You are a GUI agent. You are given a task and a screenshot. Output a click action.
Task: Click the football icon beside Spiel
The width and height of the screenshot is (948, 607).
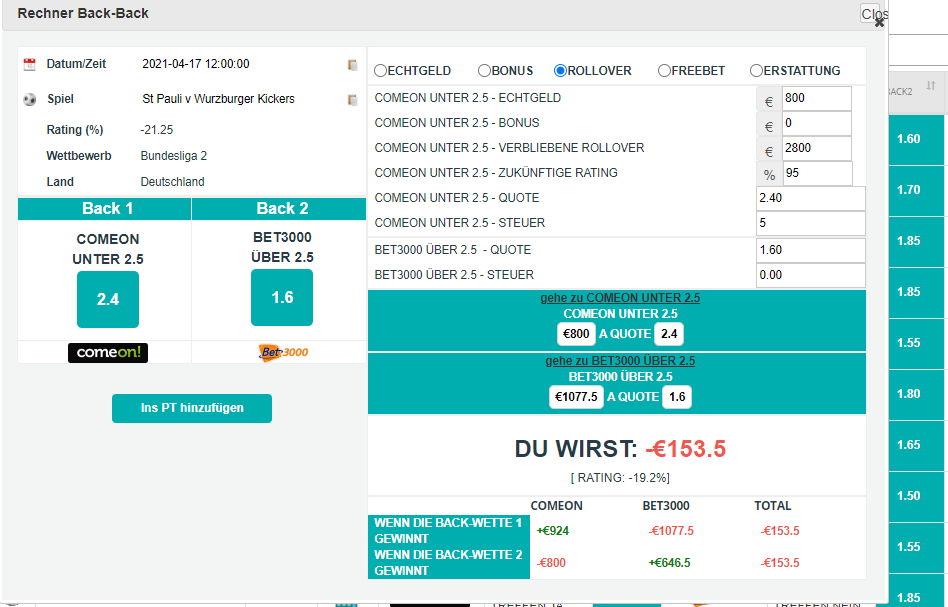29,100
